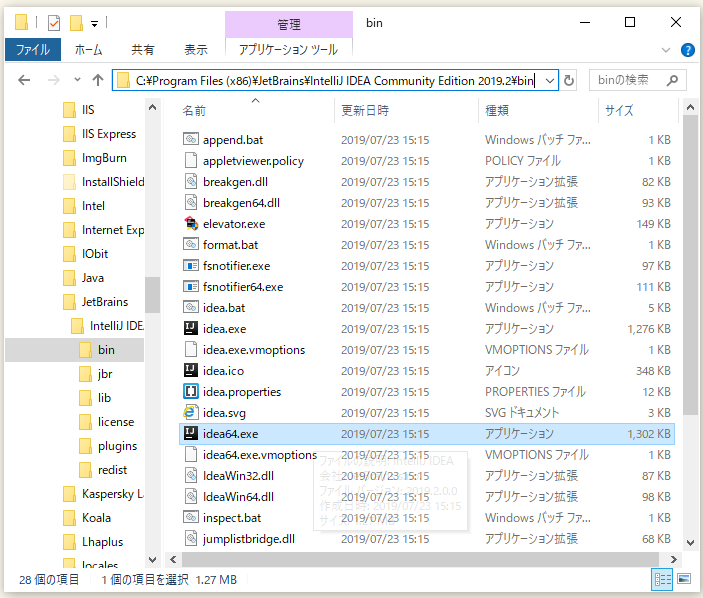Expand the ribbon with the chevron
703x598 pixels.
pos(666,50)
